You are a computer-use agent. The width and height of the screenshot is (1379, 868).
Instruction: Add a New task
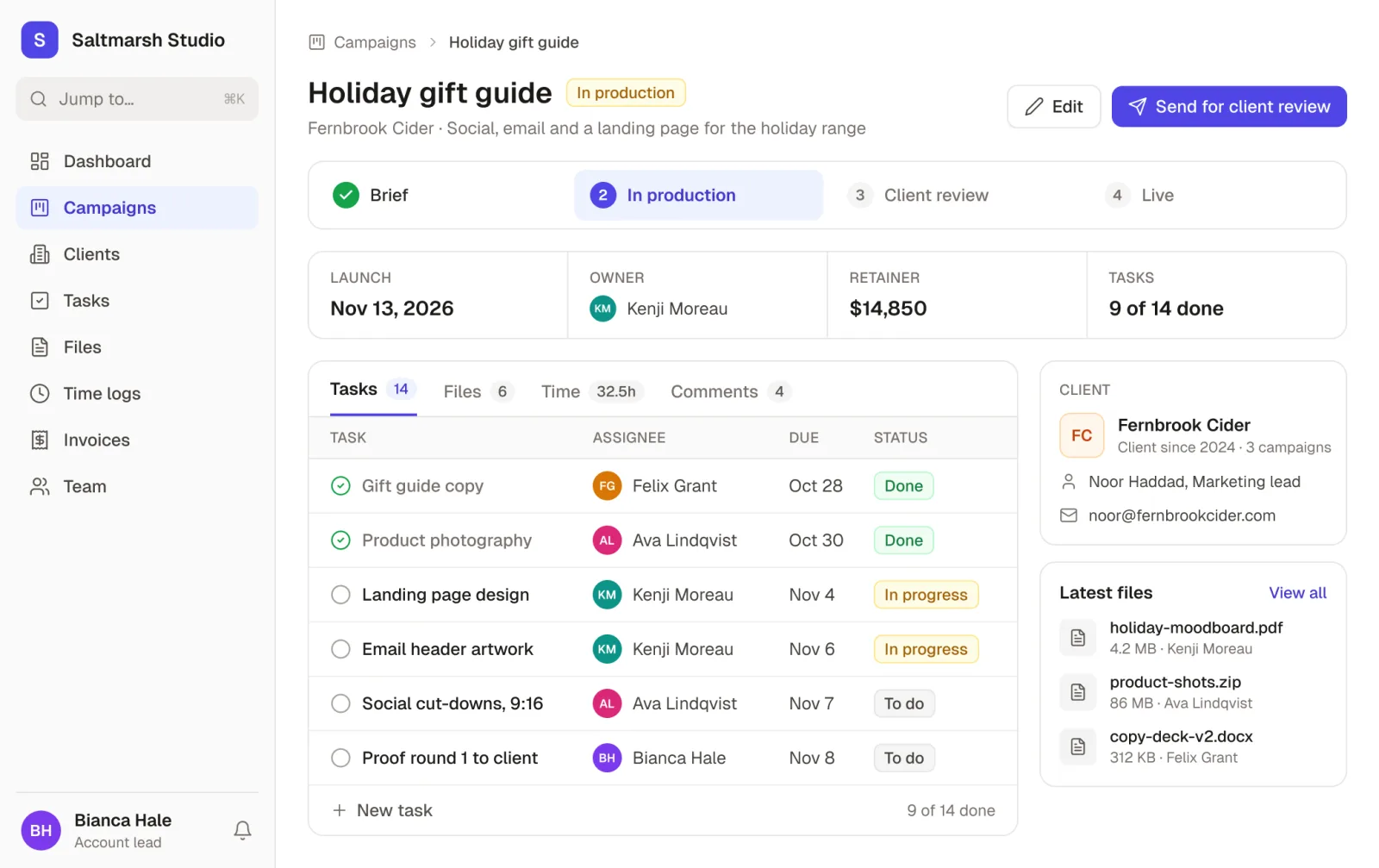point(383,810)
